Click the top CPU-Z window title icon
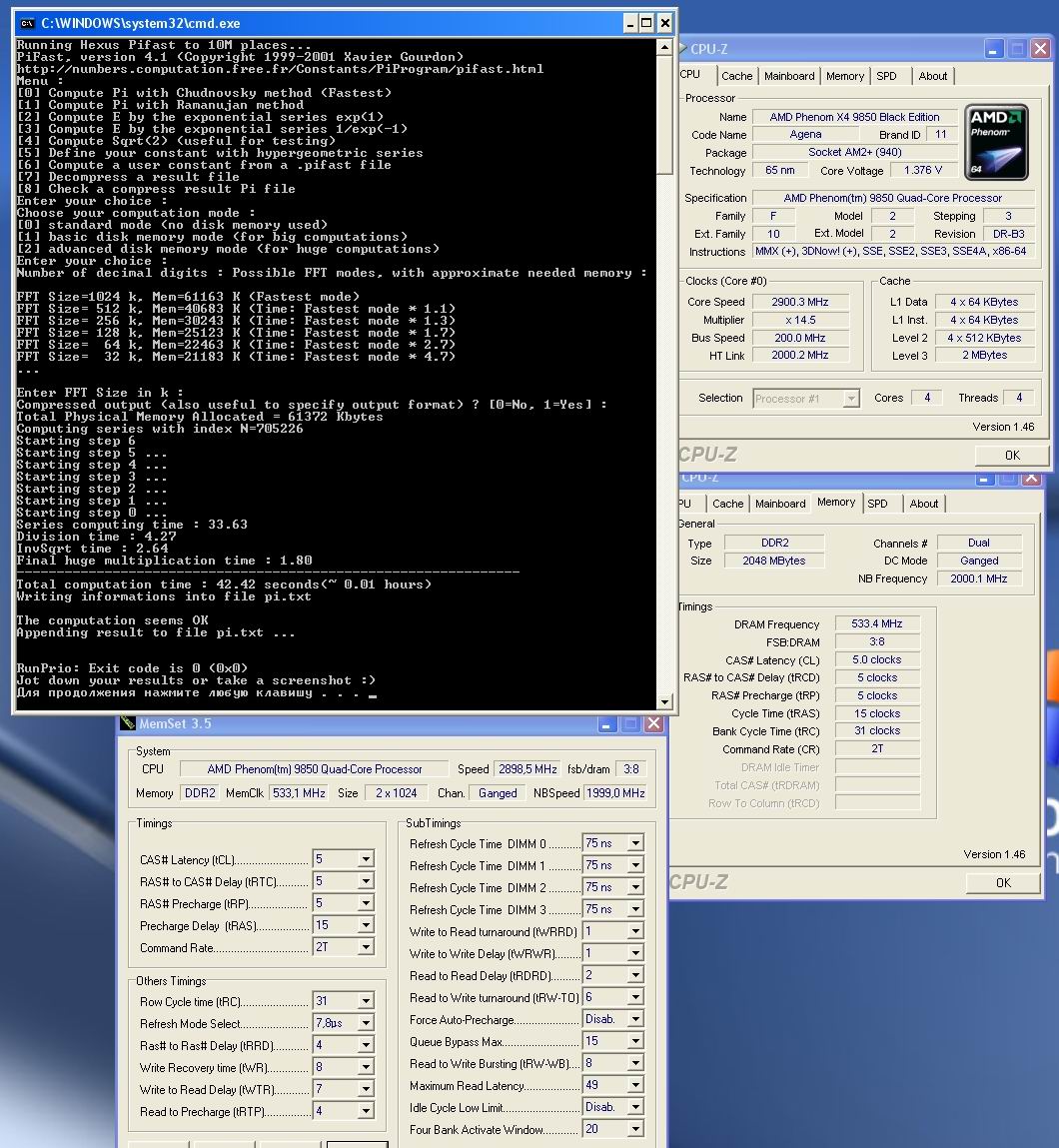 coord(682,49)
